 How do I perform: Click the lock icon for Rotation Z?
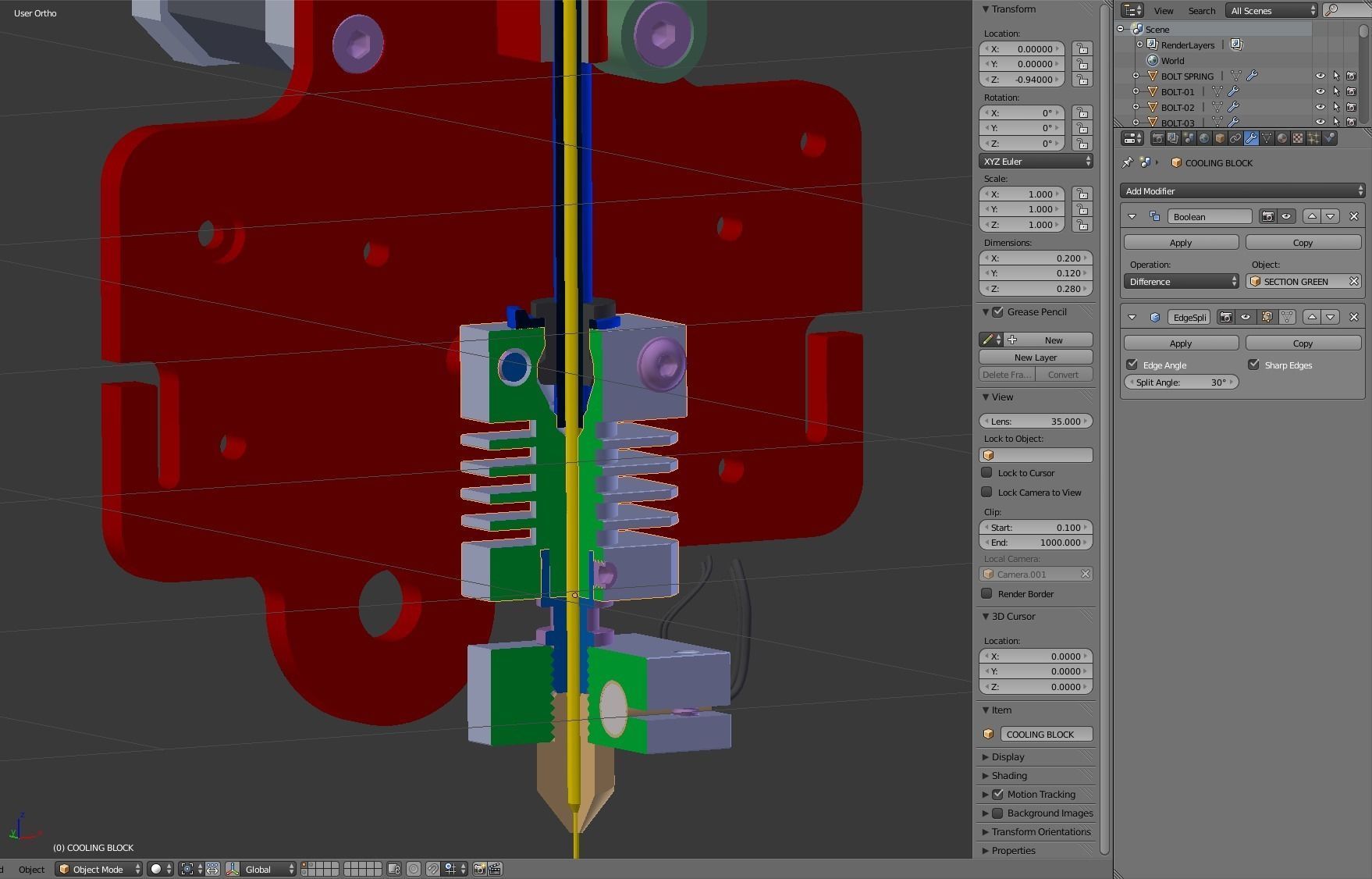point(1082,144)
